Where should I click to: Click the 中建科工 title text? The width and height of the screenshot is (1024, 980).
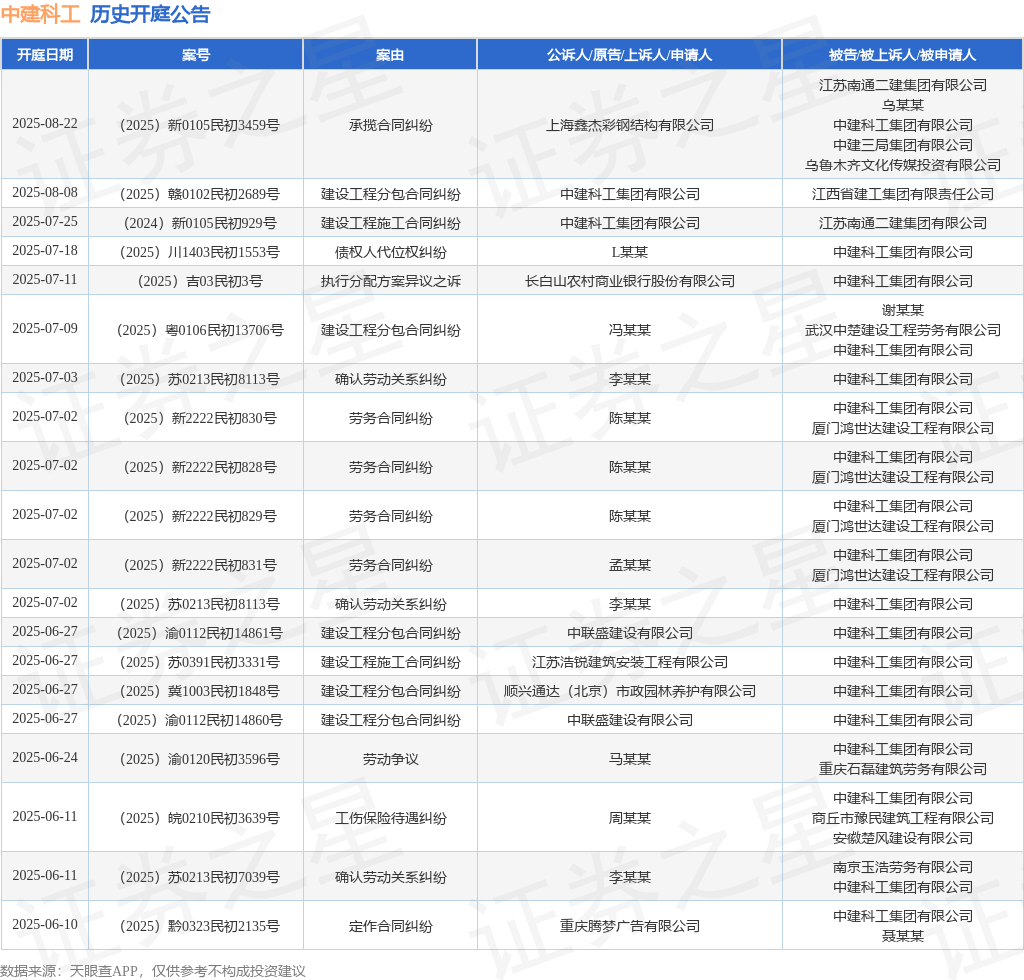40,14
